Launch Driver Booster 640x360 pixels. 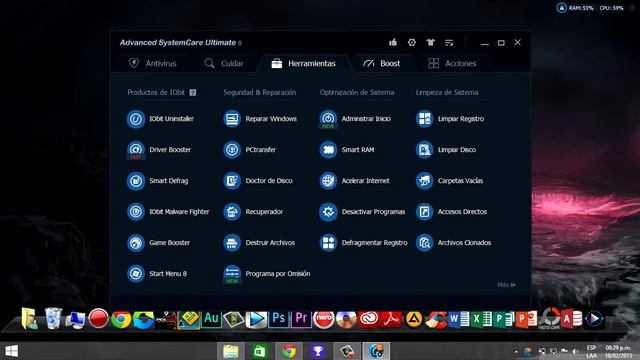pos(159,150)
